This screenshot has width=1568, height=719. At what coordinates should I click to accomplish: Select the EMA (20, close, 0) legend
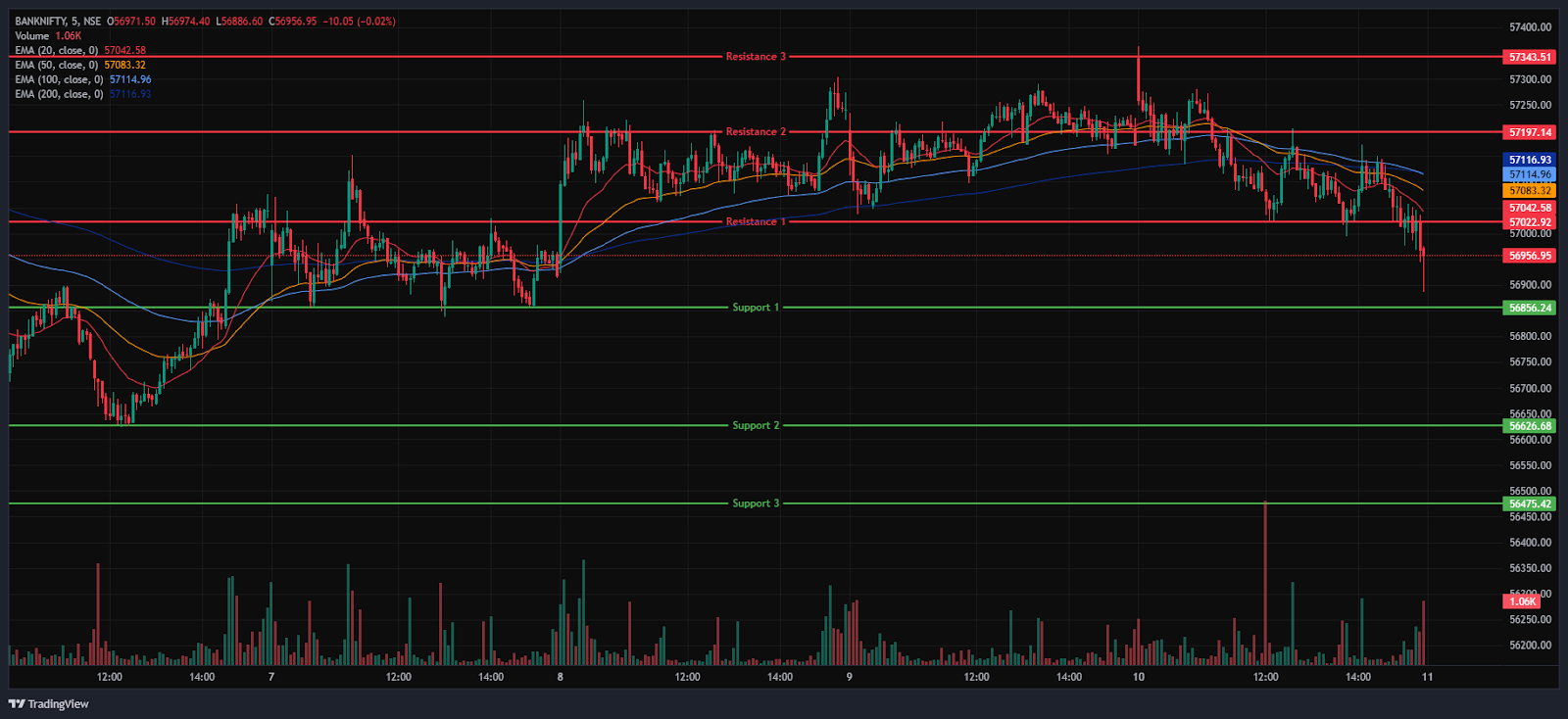57,51
